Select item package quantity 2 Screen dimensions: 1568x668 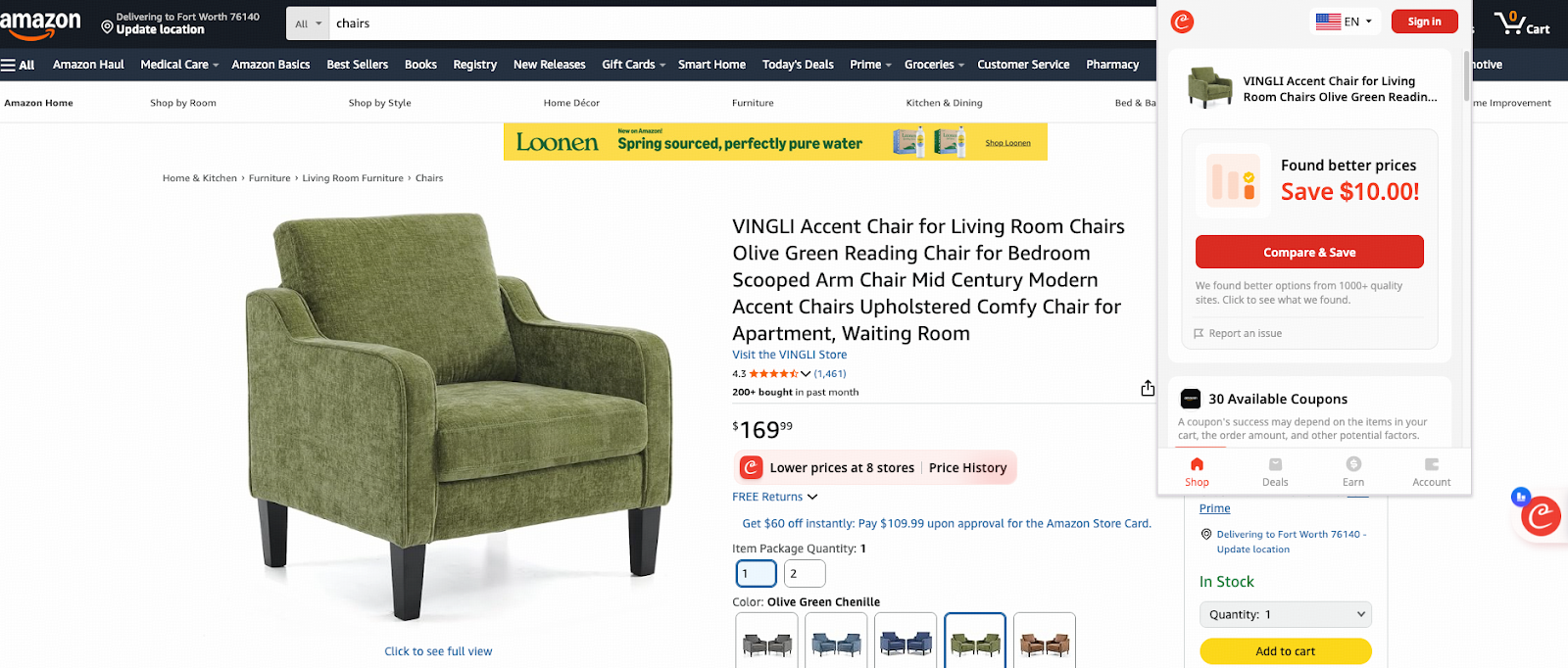[805, 573]
